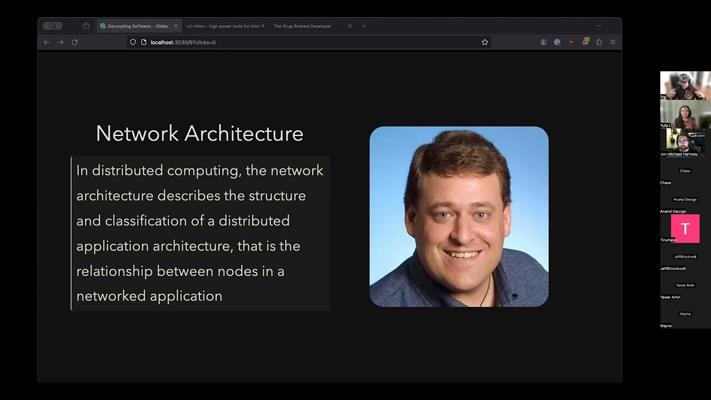This screenshot has height=400, width=711.
Task: Go back to the previous page
Action: (46, 42)
